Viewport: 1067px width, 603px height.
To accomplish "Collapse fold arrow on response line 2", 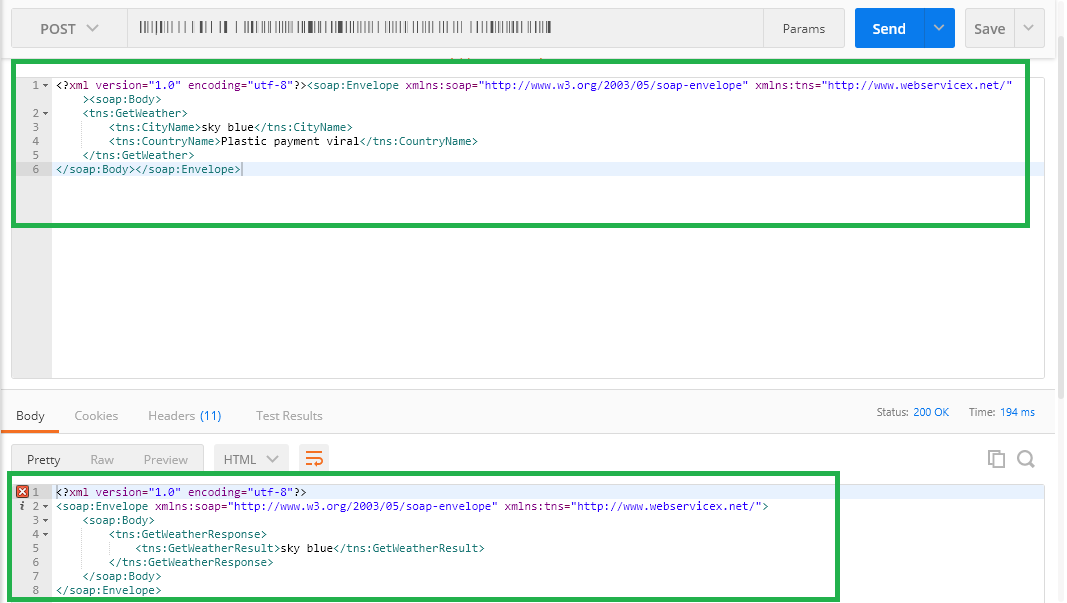I will pyautogui.click(x=46, y=506).
